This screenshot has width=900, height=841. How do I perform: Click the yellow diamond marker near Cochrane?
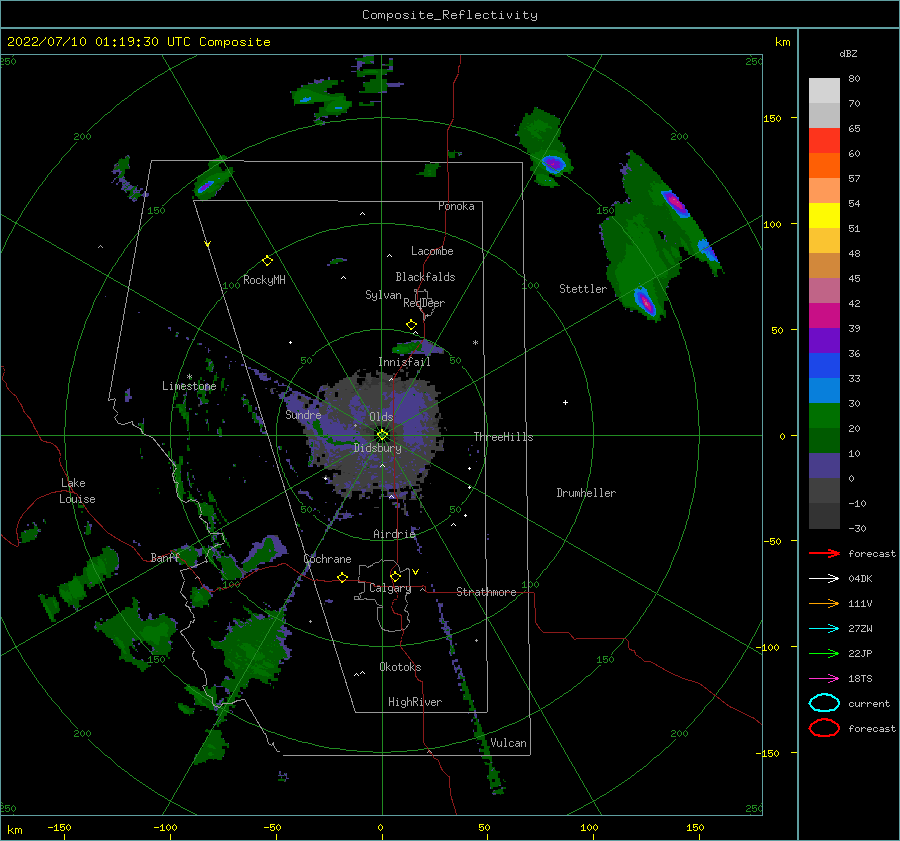click(x=343, y=577)
